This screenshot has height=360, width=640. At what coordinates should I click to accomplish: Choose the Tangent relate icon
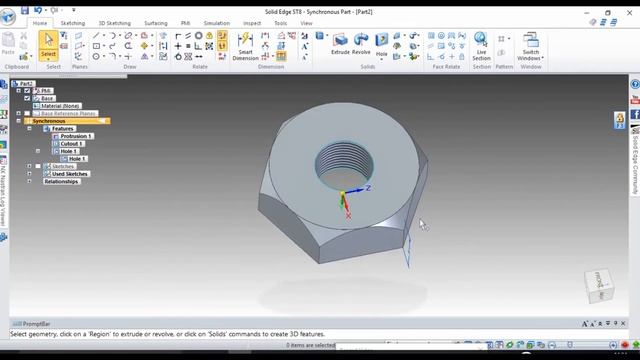coord(178,56)
